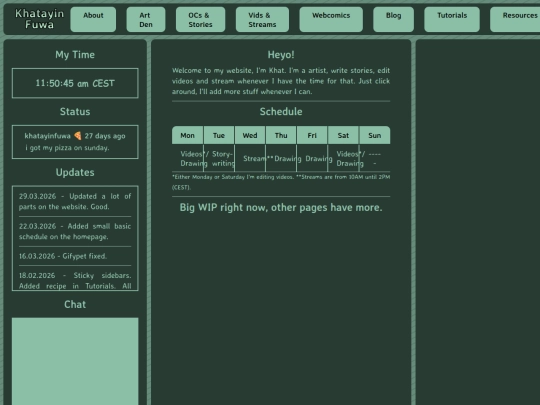Click the schedule footnote about streams
Viewport: 540px width, 405px height.
click(281, 182)
